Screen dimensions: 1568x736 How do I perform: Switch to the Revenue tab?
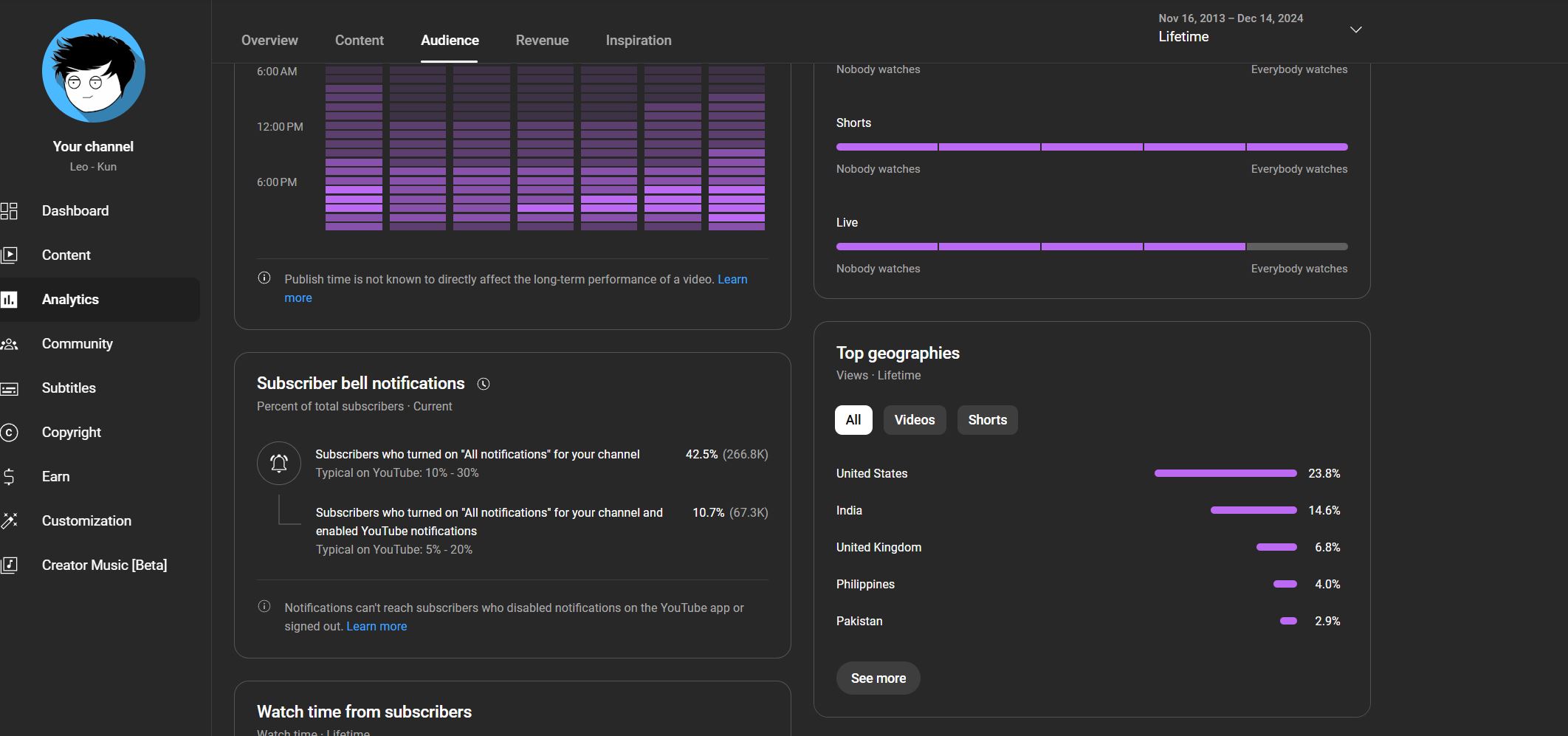(x=542, y=41)
